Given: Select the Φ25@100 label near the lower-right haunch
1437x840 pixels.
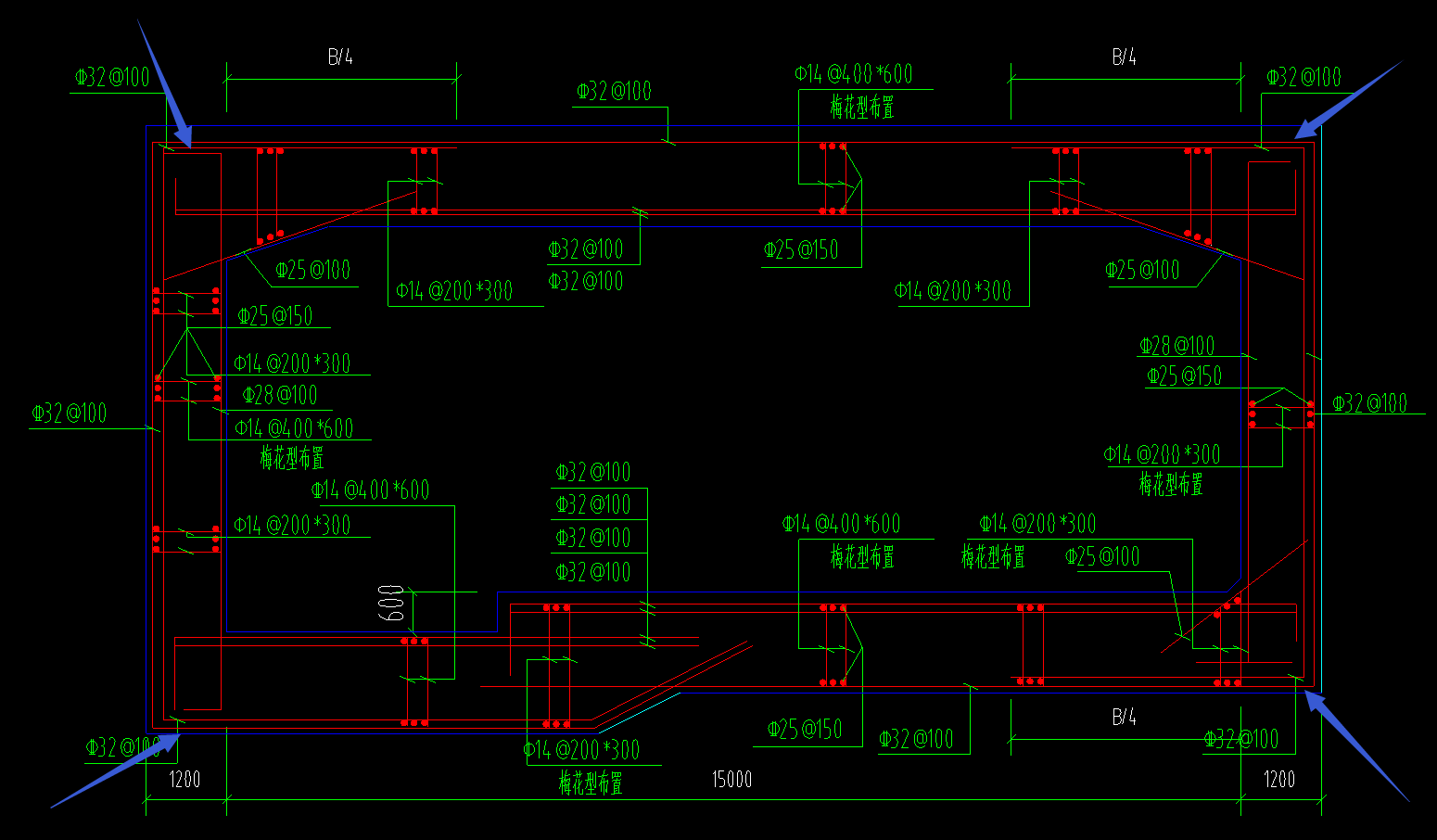Looking at the screenshot, I should coord(1102,557).
